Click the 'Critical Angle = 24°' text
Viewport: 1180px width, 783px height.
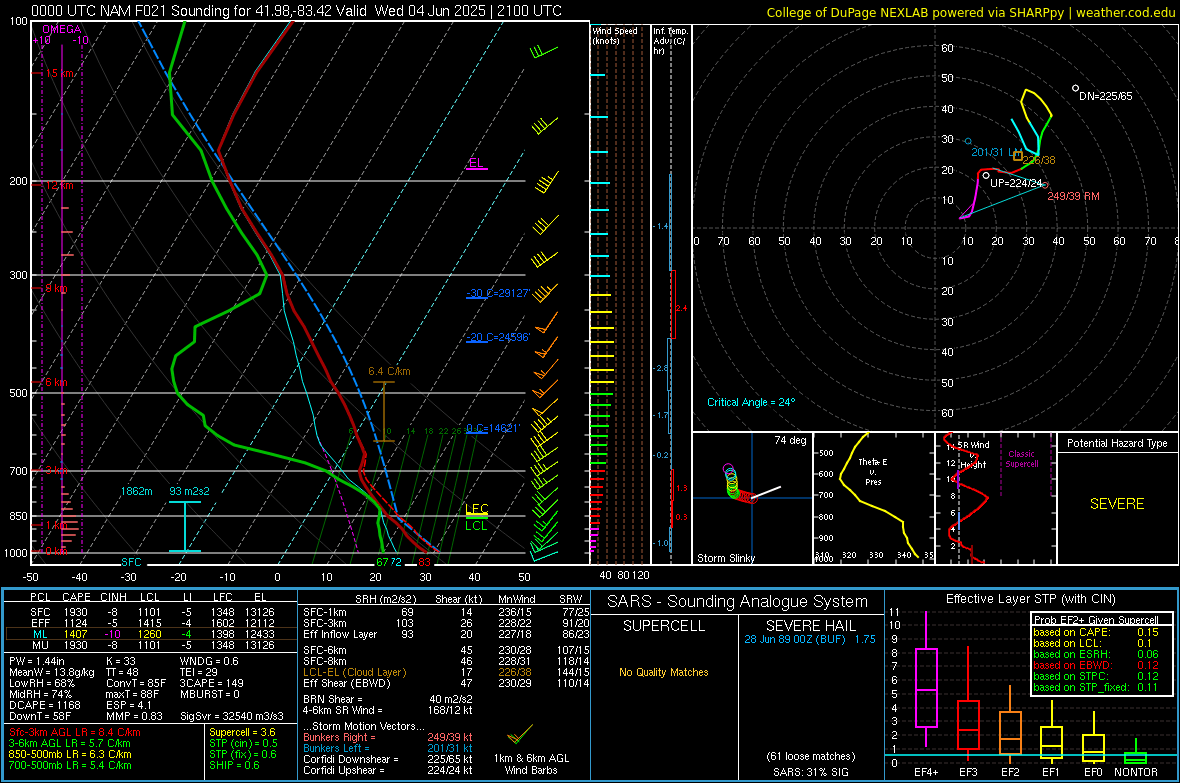coord(751,403)
